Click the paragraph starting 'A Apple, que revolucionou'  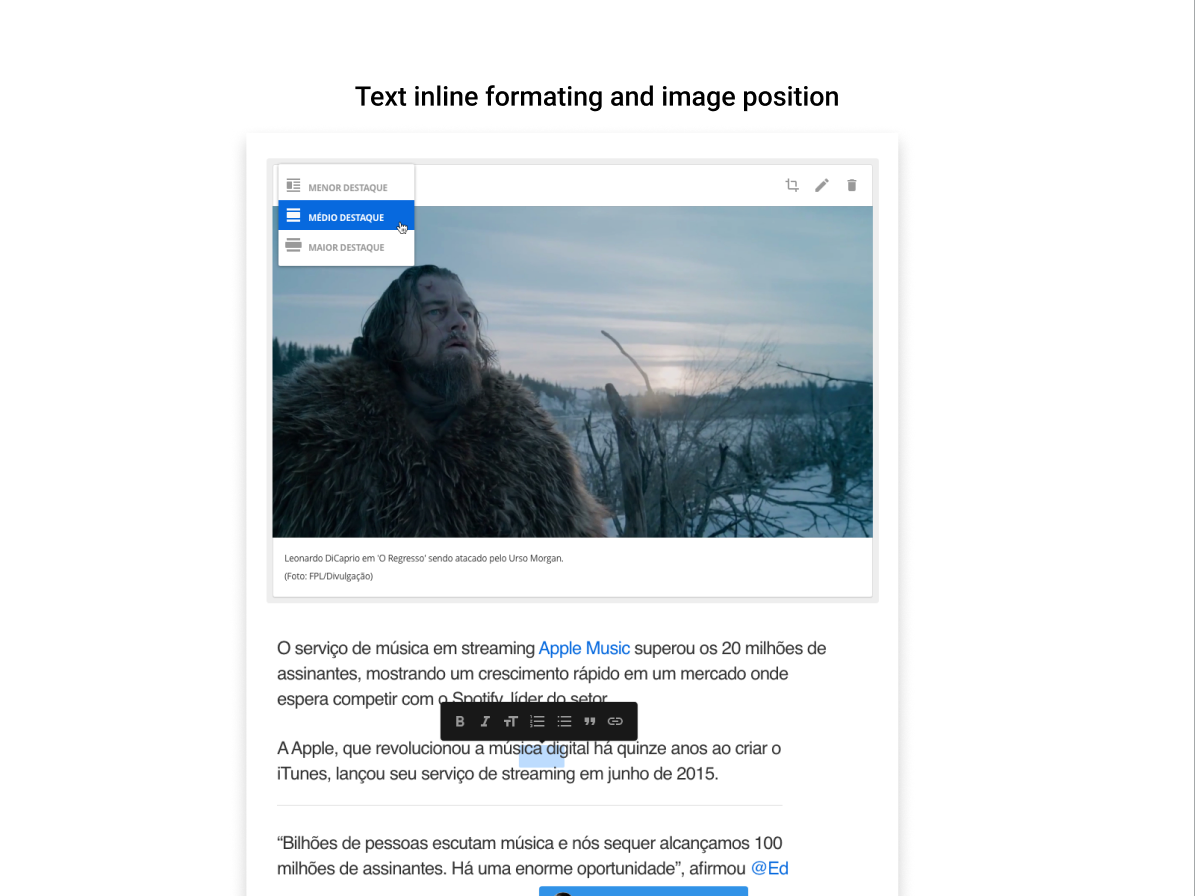coord(529,761)
